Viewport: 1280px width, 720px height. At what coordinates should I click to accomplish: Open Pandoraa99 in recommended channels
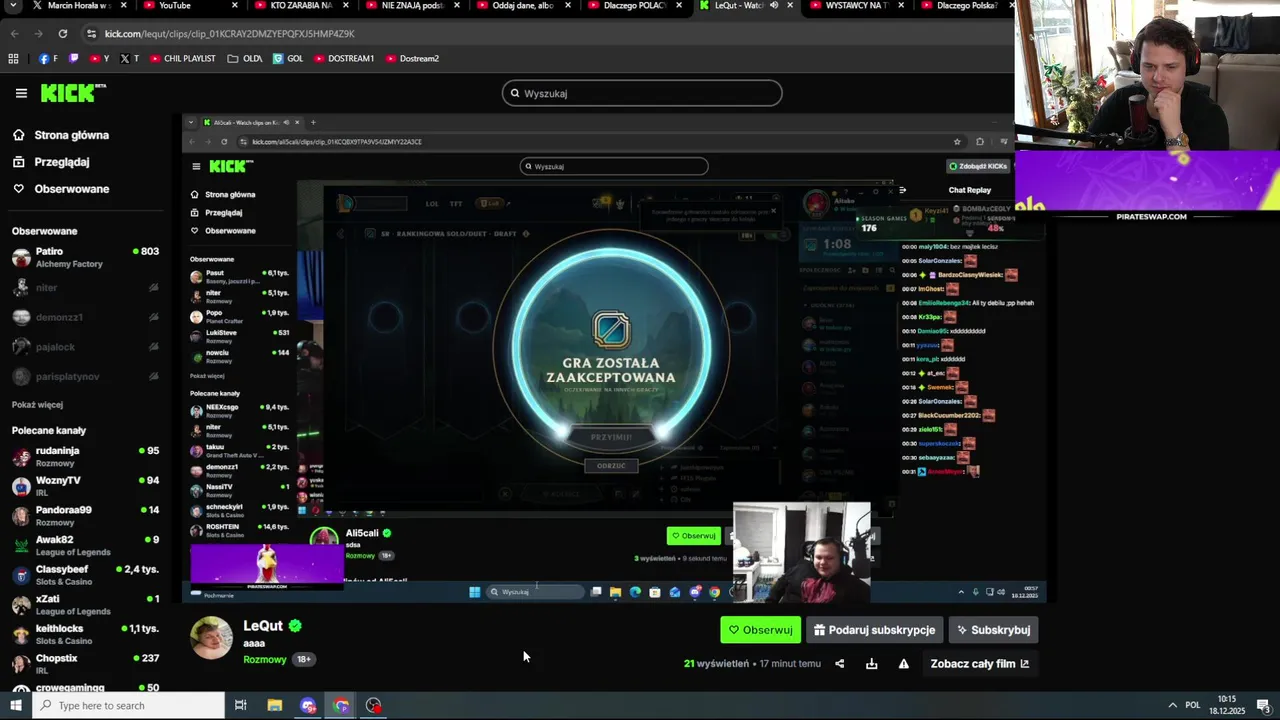pos(85,515)
